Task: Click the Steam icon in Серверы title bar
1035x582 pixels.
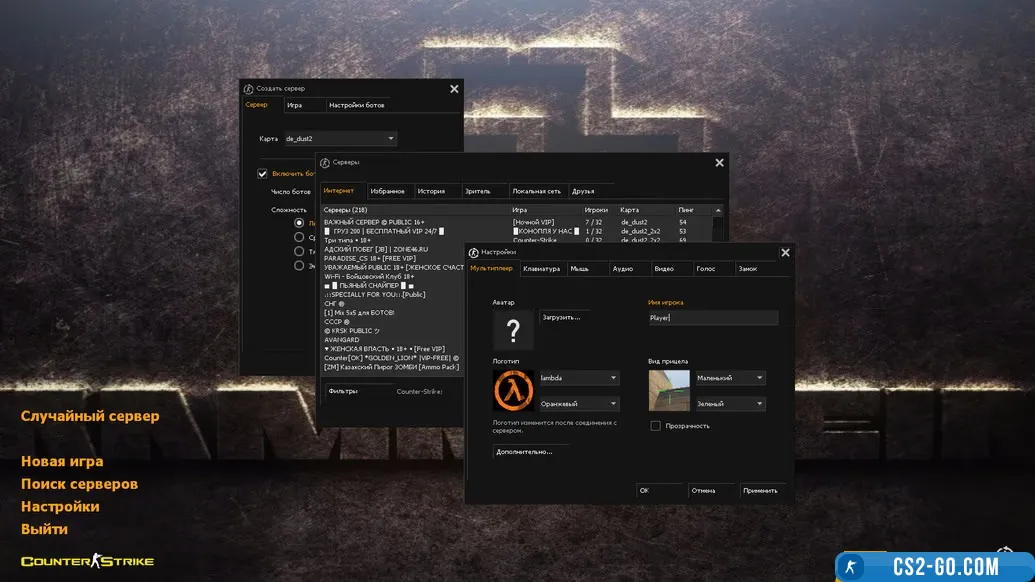Action: [325, 162]
